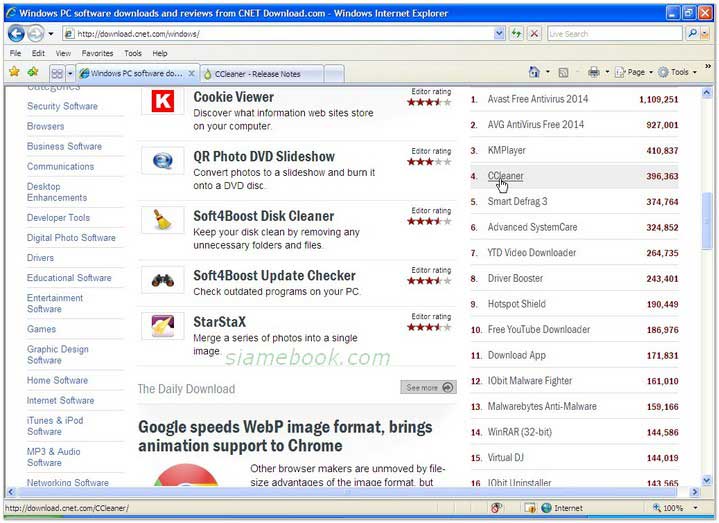Click the RSS Feeds icon
The width and height of the screenshot is (719, 523).
click(564, 72)
